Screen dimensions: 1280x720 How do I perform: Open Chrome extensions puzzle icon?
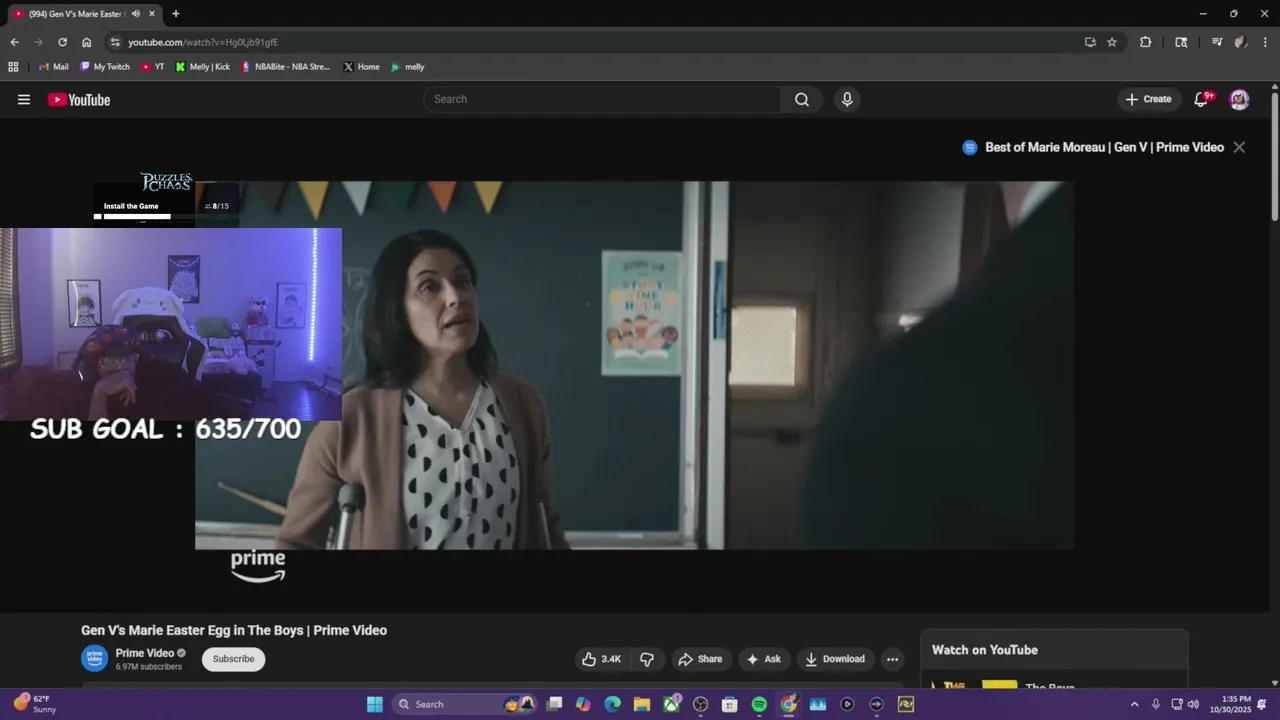coord(1146,42)
